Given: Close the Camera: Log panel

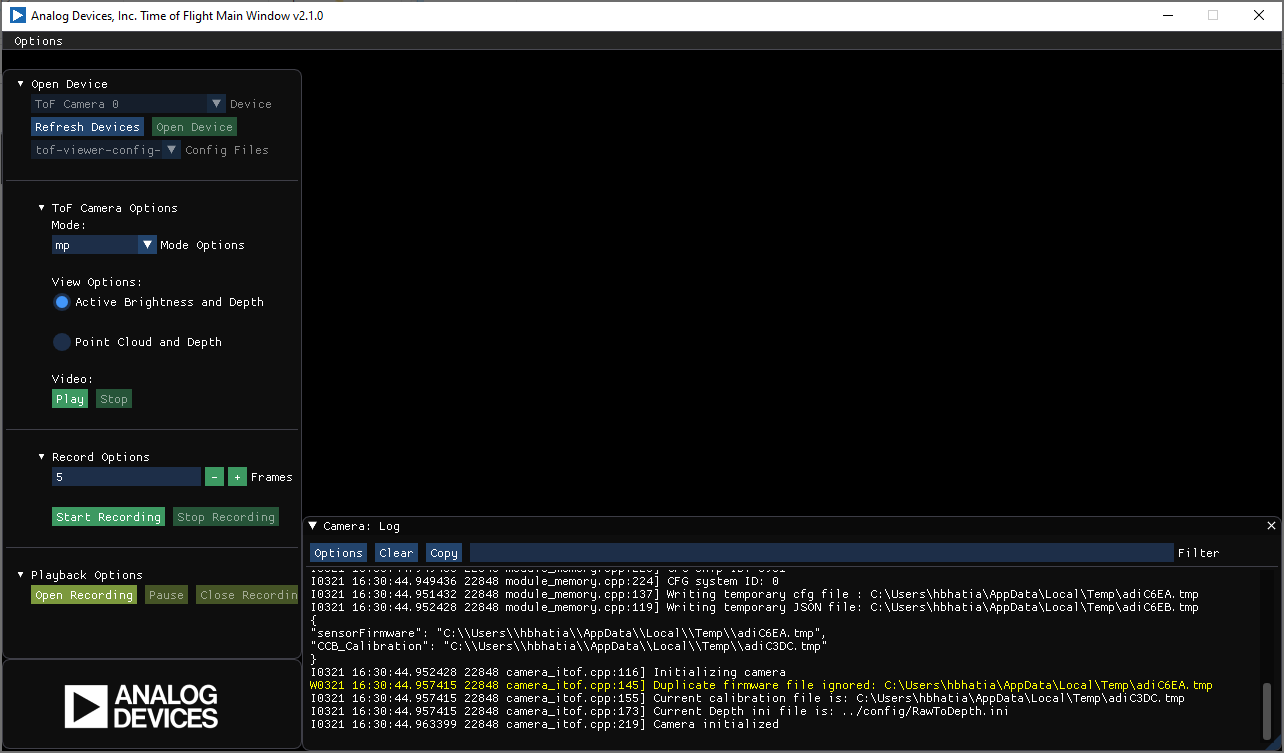Looking at the screenshot, I should pos(1272,526).
